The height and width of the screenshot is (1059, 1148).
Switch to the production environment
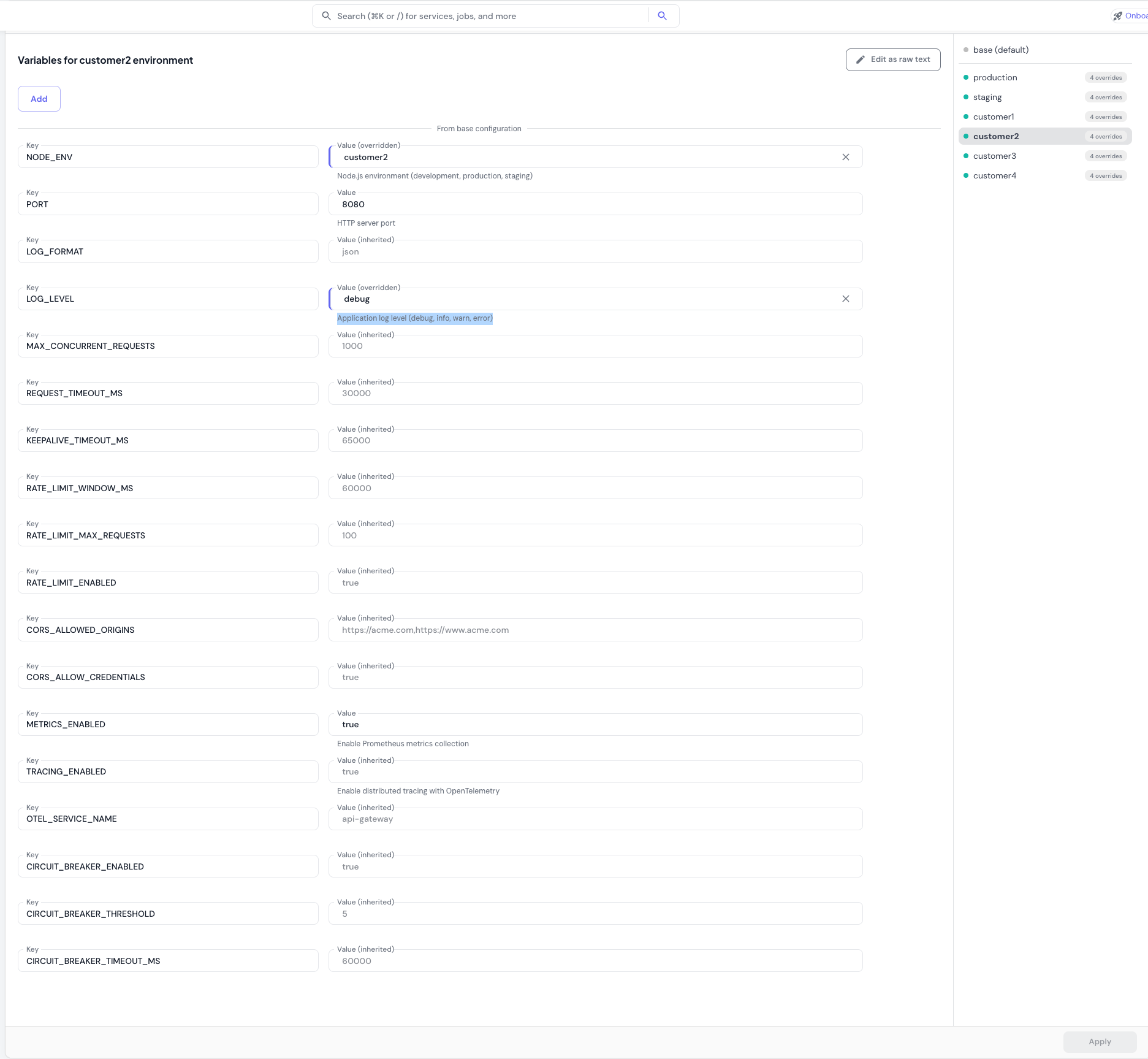pos(995,77)
